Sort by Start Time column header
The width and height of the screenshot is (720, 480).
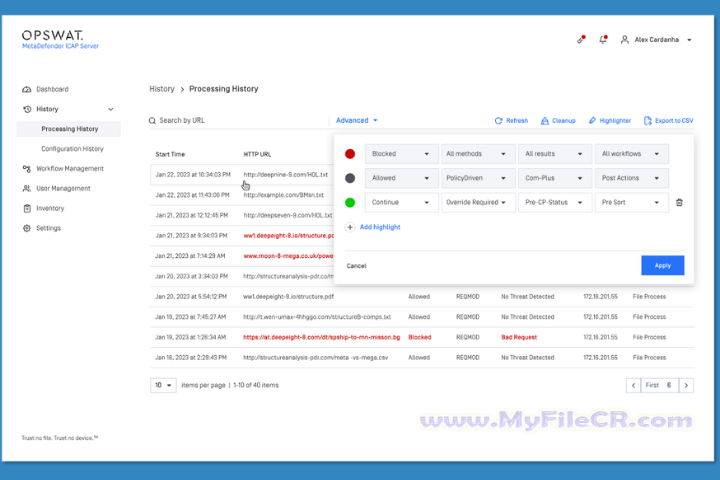pos(170,154)
